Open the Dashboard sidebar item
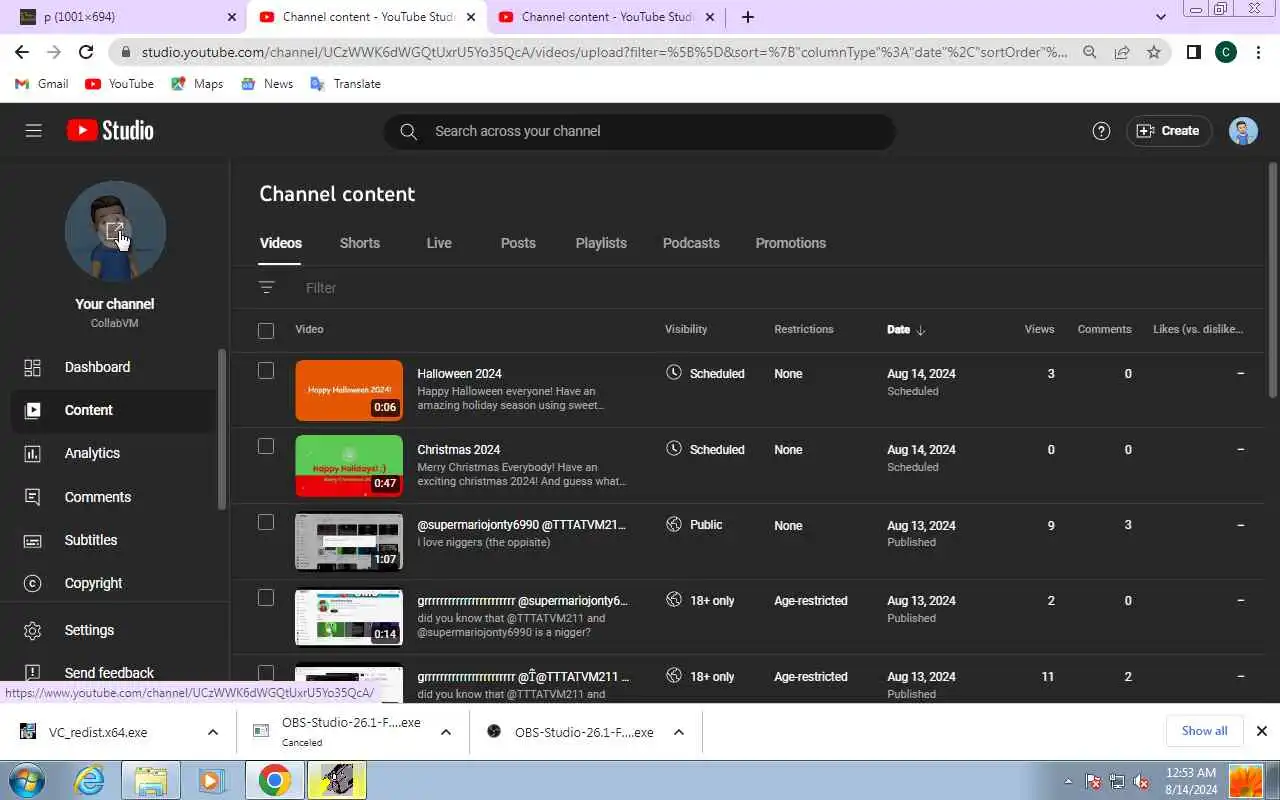The width and height of the screenshot is (1280, 800). click(x=115, y=367)
